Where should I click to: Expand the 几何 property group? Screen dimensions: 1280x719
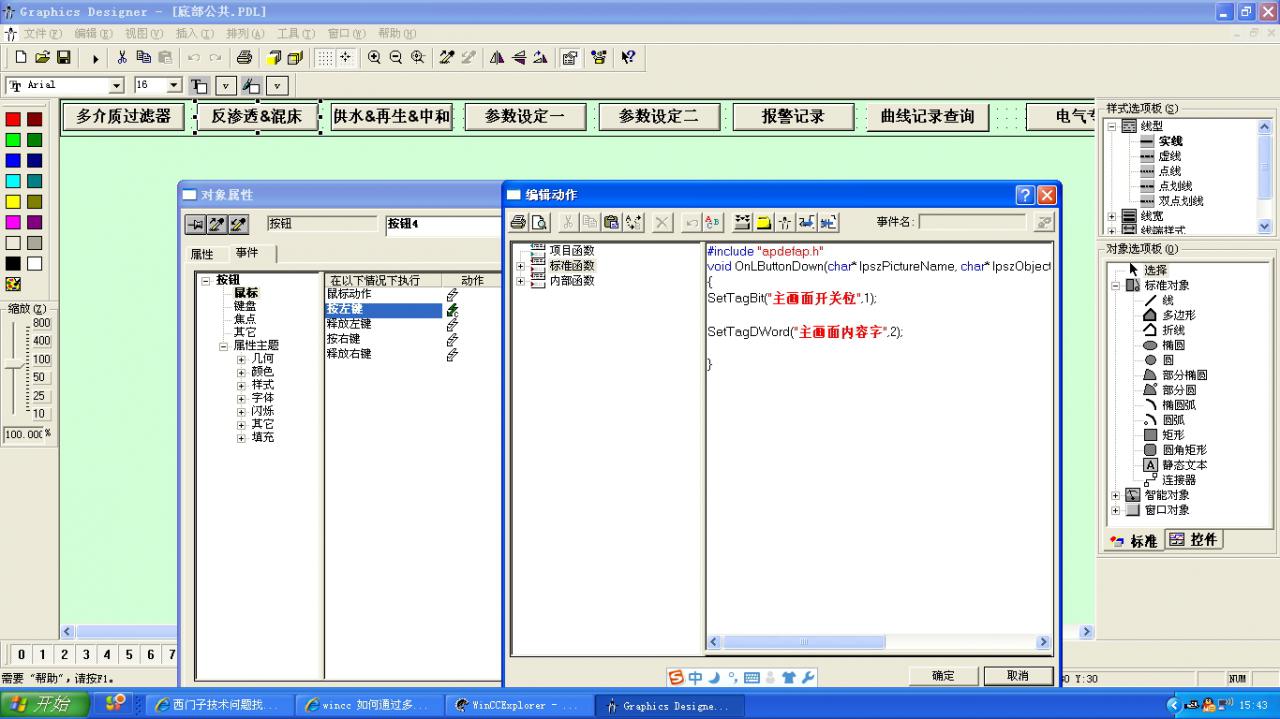pyautogui.click(x=241, y=359)
